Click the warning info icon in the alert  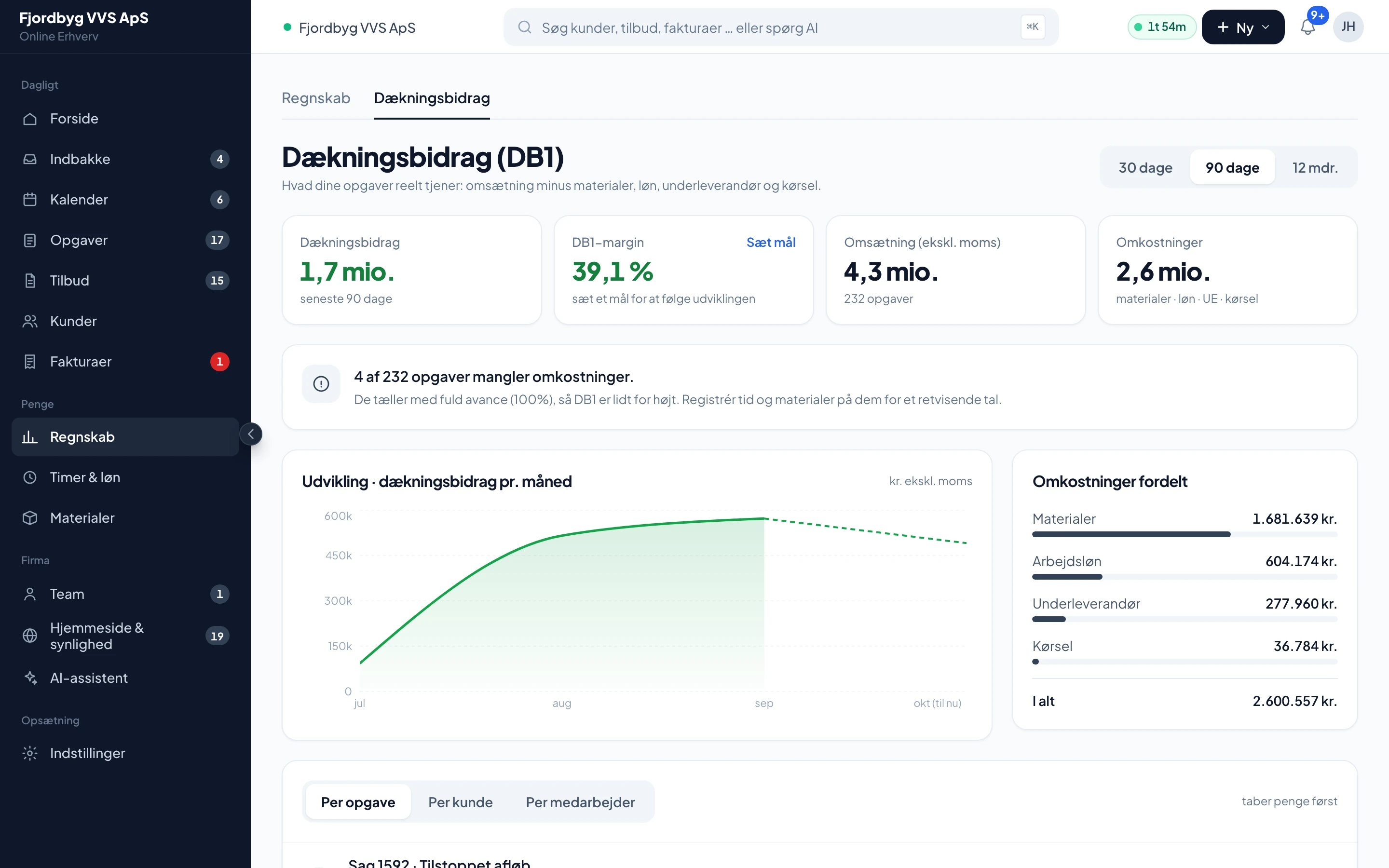tap(321, 384)
